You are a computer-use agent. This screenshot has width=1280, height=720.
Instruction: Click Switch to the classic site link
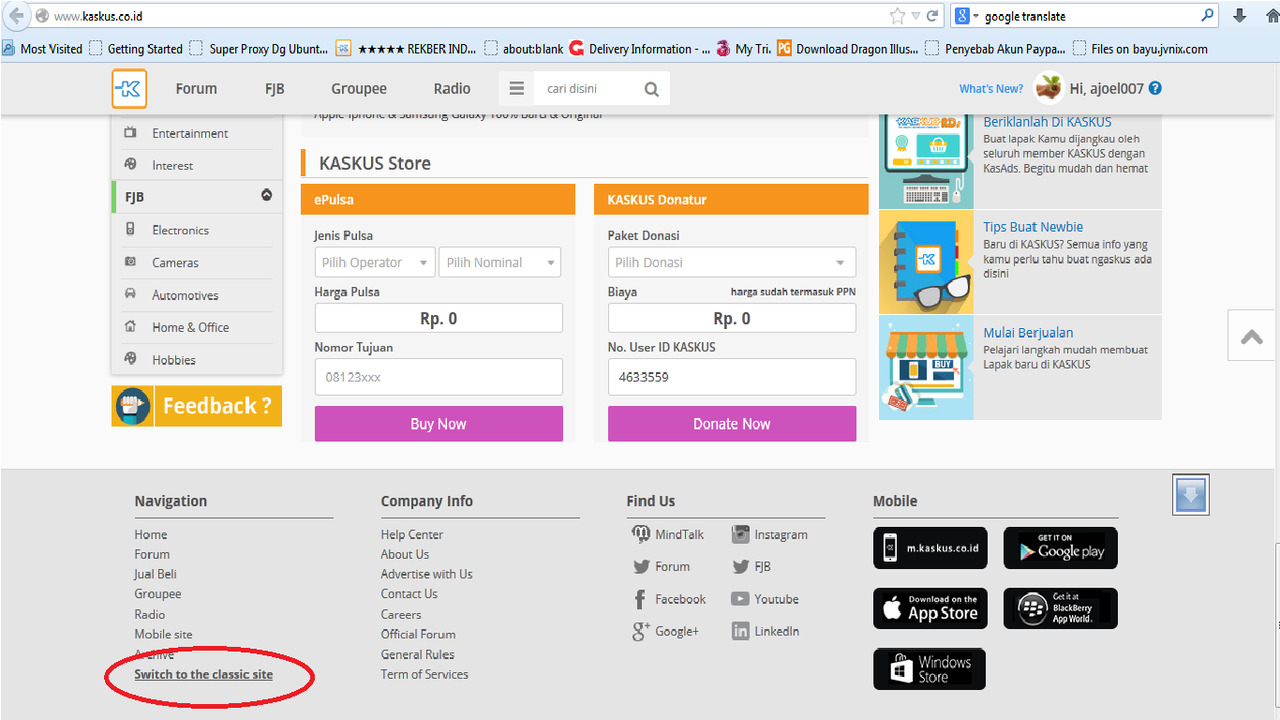pyautogui.click(x=204, y=674)
